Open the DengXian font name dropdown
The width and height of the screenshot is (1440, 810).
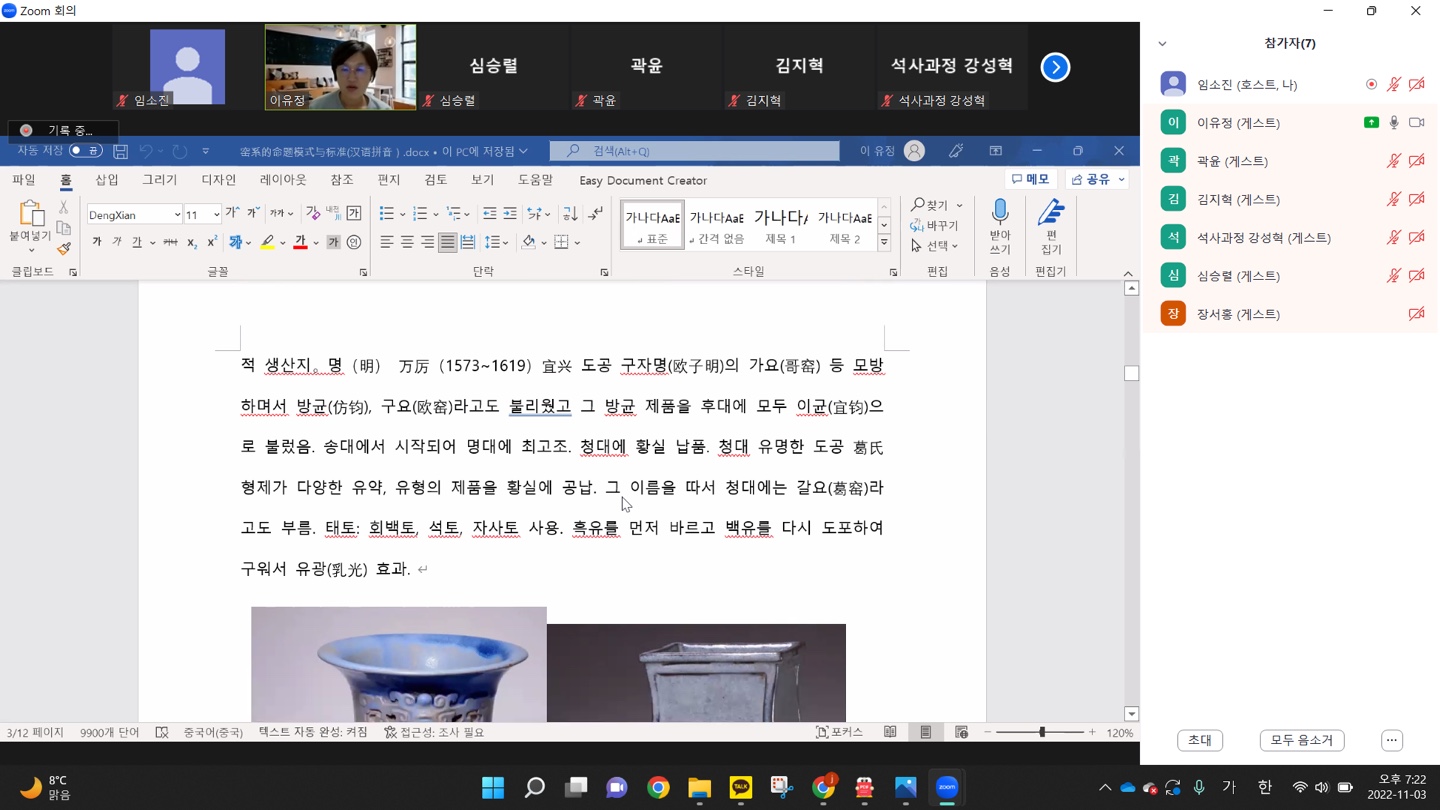click(177, 215)
